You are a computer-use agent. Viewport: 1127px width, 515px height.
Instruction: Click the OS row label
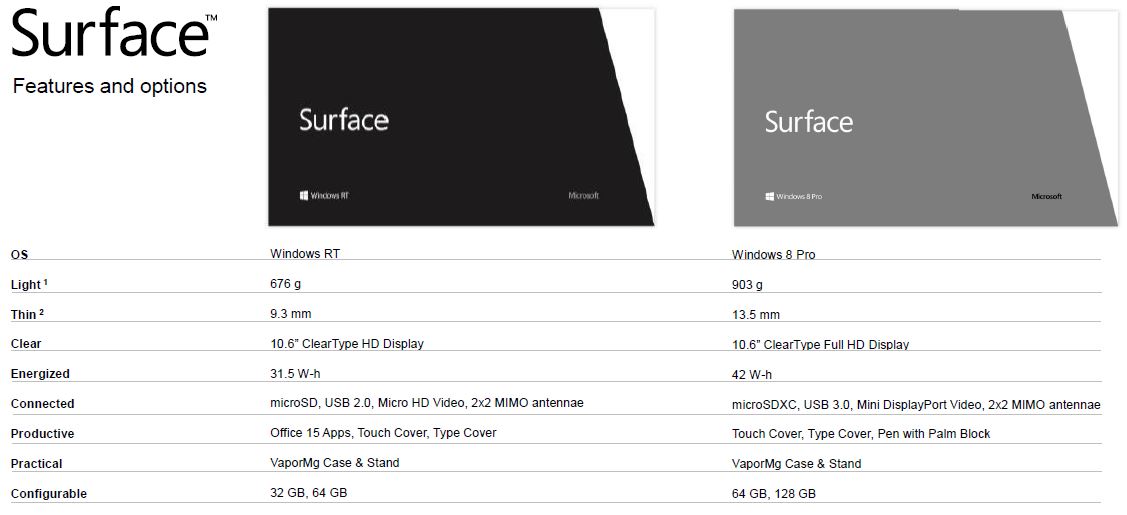click(19, 254)
